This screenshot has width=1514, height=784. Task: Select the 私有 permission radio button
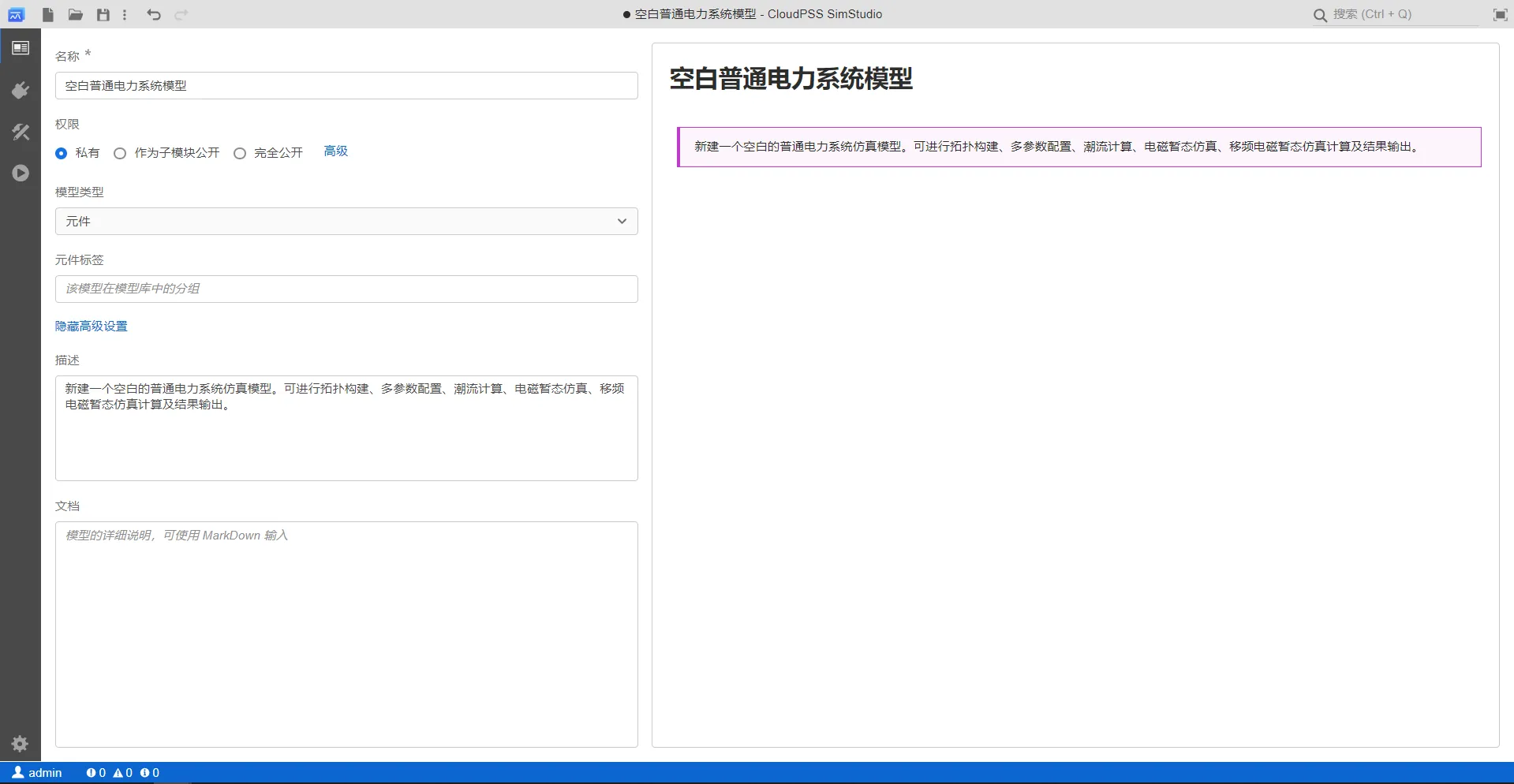[62, 153]
